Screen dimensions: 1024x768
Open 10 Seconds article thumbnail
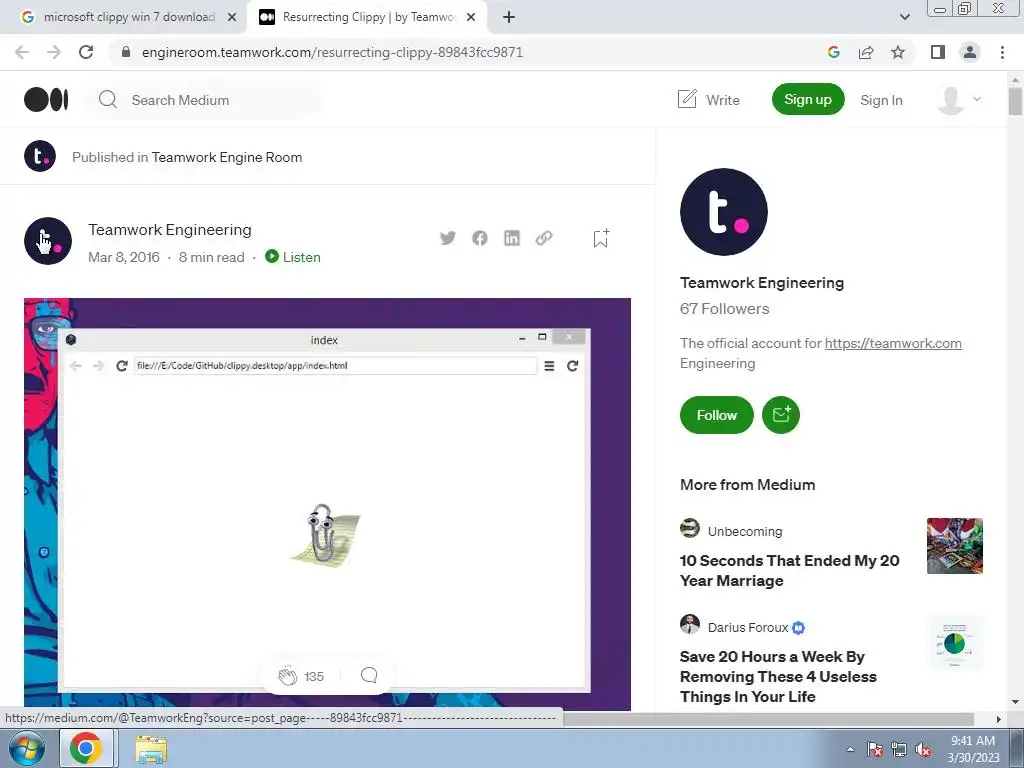(955, 545)
